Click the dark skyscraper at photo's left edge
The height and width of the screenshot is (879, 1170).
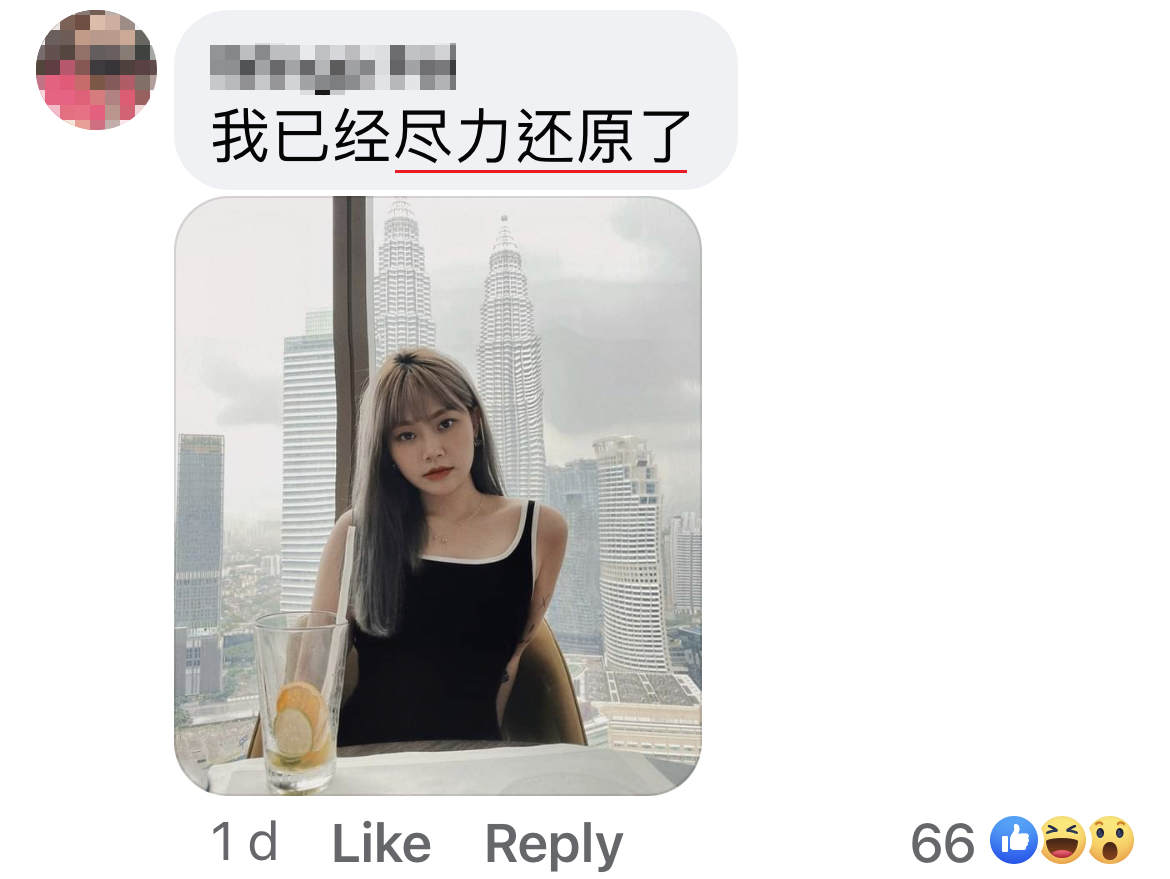(x=199, y=532)
